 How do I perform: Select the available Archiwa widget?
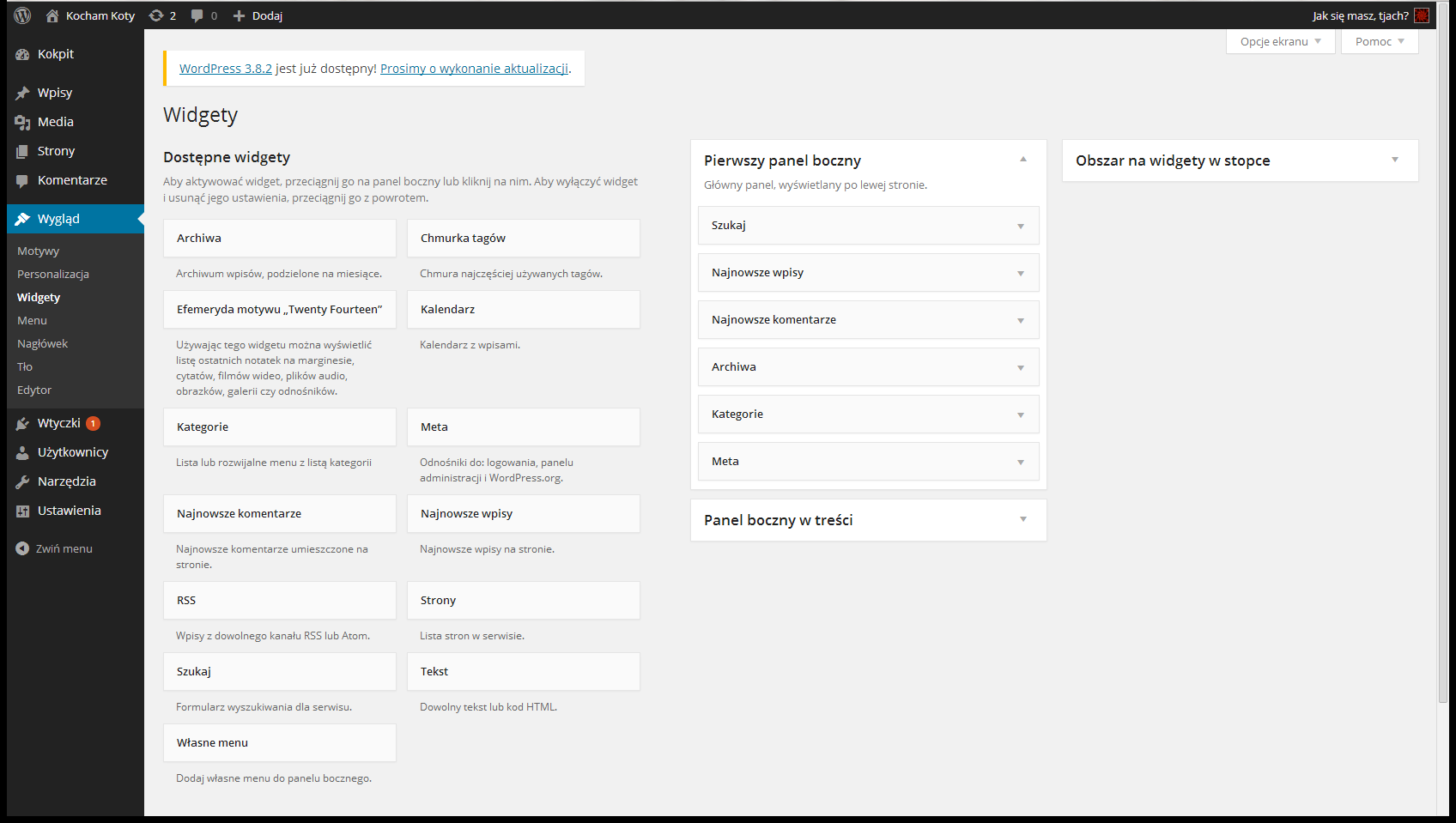(280, 238)
